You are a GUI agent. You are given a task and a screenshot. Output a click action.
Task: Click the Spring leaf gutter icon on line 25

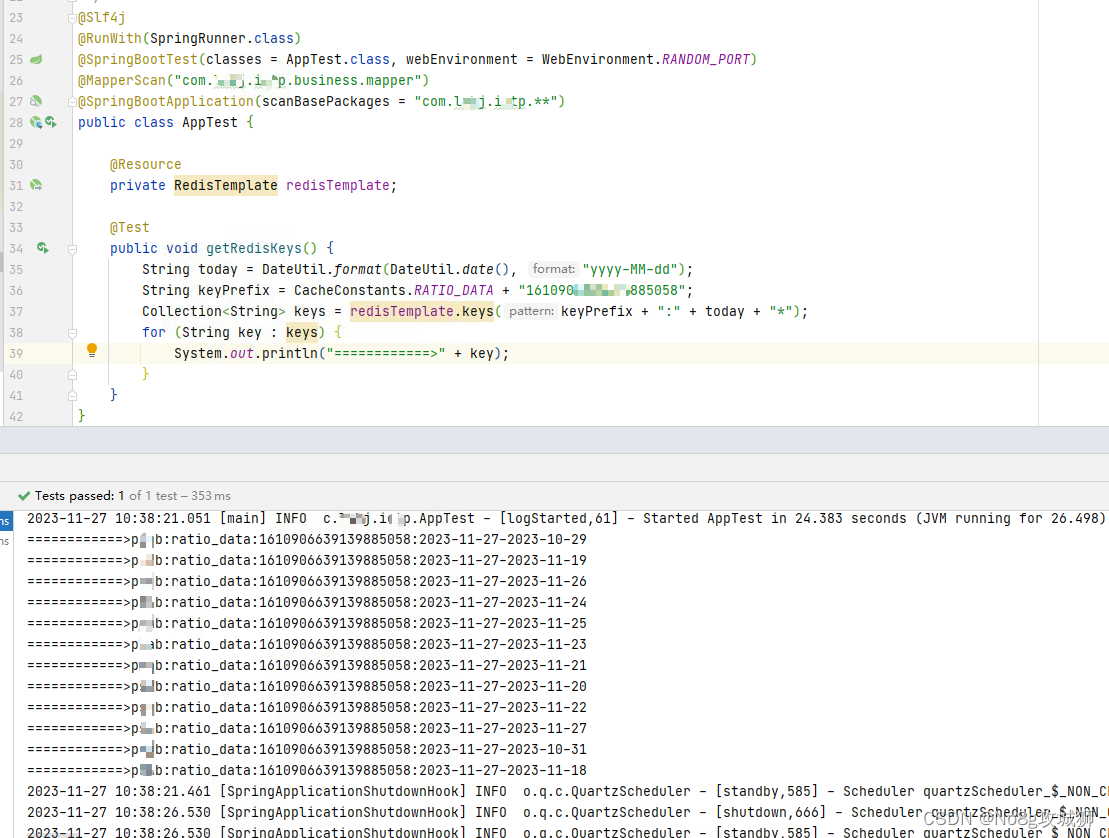pyautogui.click(x=36, y=59)
